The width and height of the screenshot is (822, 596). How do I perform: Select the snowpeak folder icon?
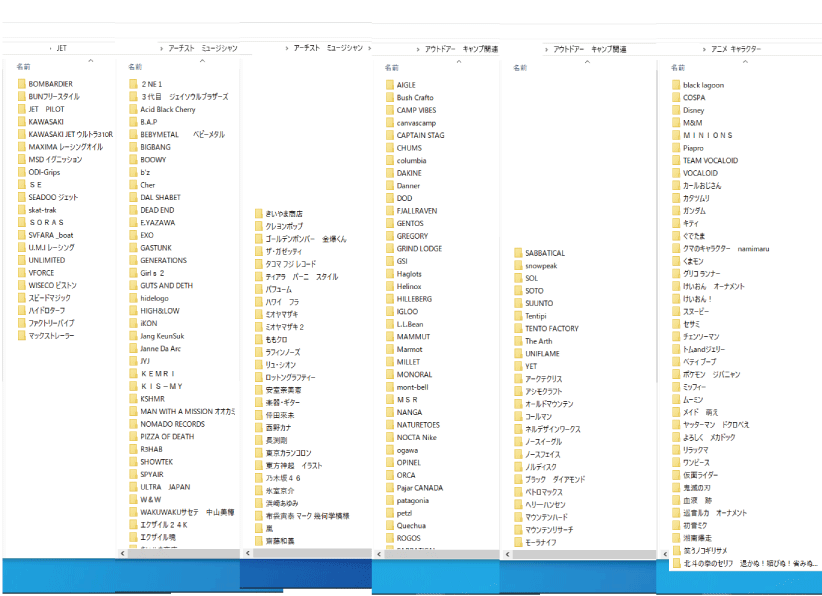[x=518, y=266]
